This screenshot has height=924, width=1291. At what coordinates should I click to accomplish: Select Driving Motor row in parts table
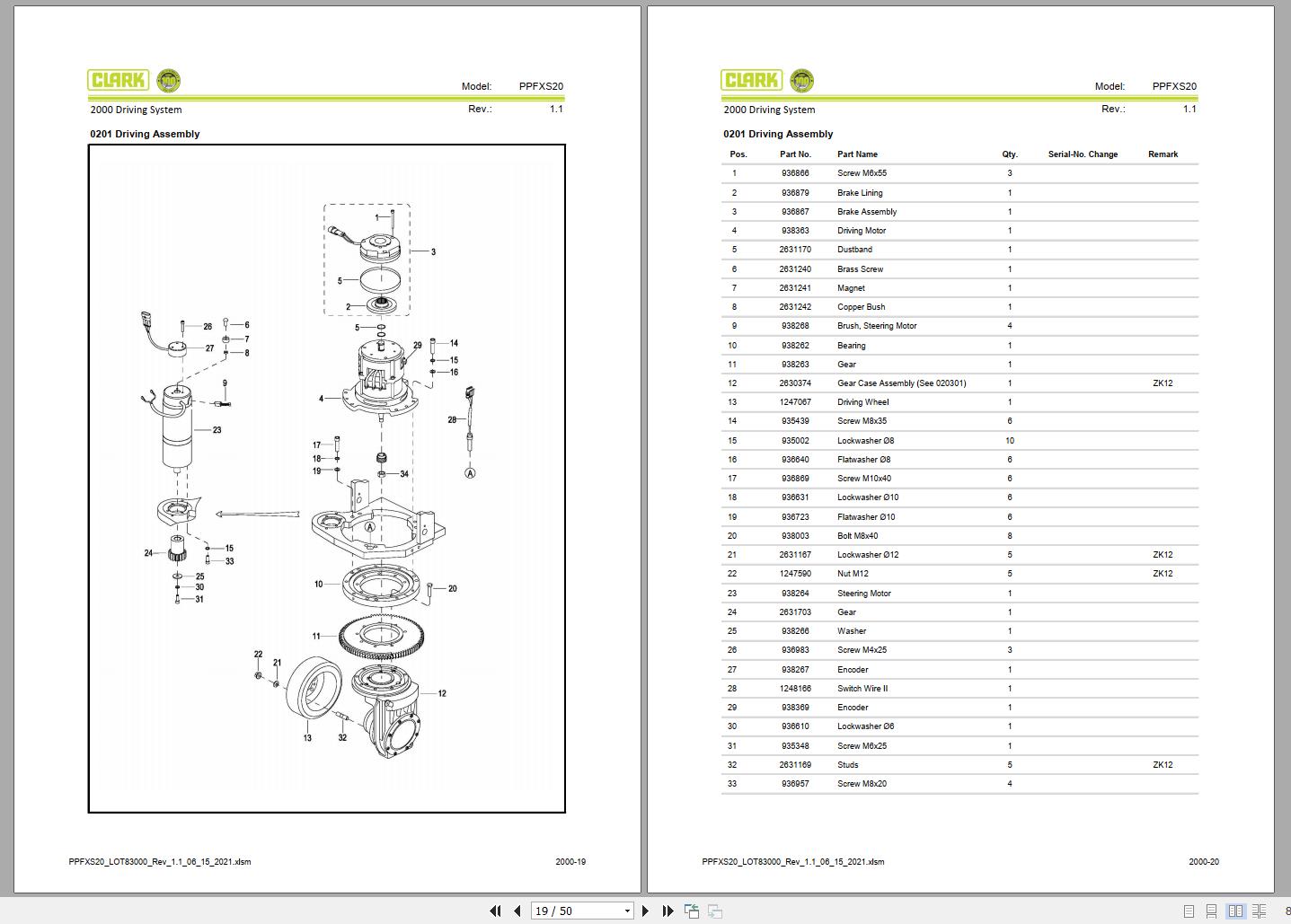click(959, 231)
